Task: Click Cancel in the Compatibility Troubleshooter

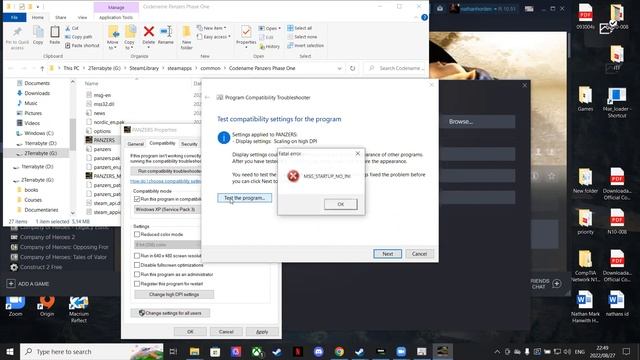Action: pos(419,254)
